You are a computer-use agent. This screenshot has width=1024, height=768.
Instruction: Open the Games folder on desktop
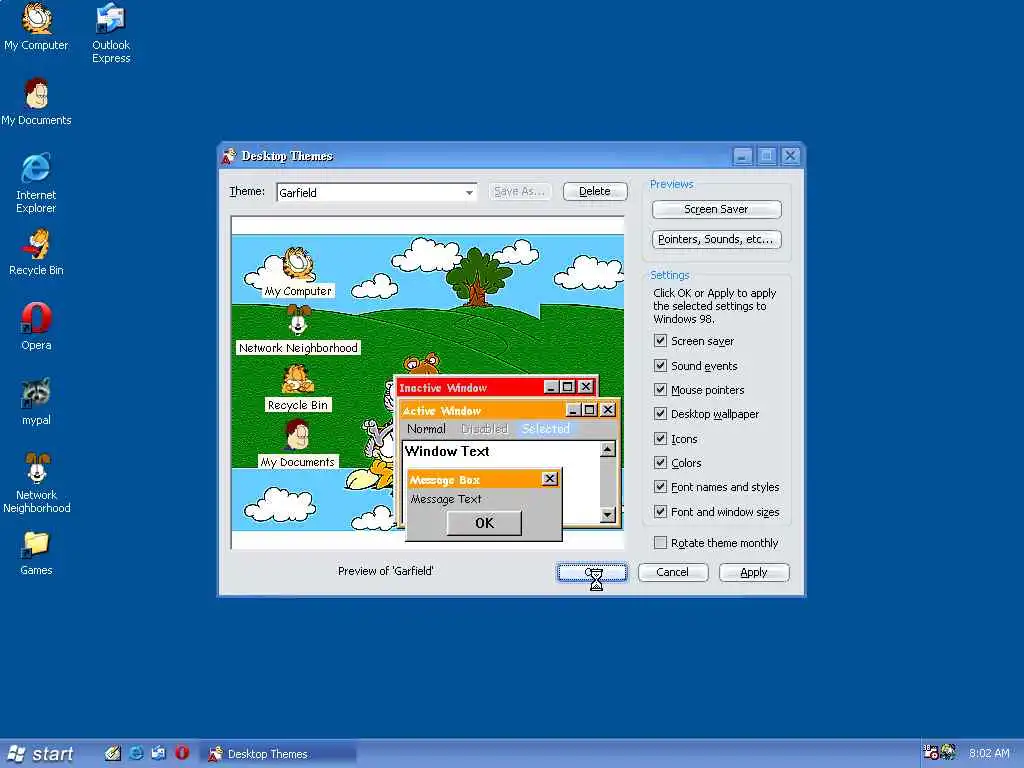(x=37, y=554)
